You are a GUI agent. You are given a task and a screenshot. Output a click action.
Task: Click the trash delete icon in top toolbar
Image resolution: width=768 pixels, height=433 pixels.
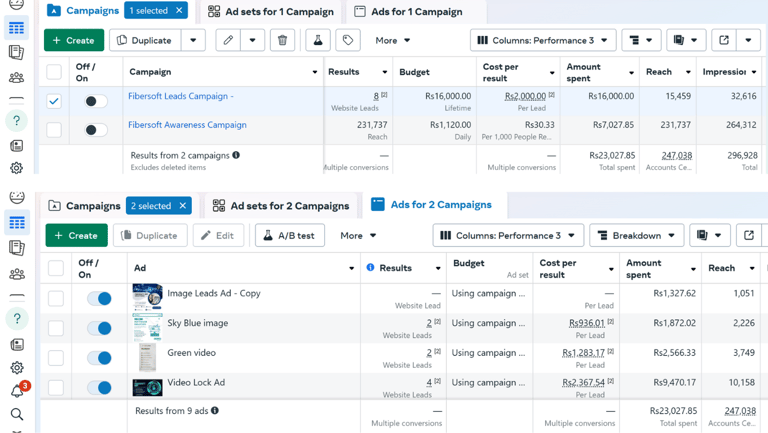tap(282, 40)
